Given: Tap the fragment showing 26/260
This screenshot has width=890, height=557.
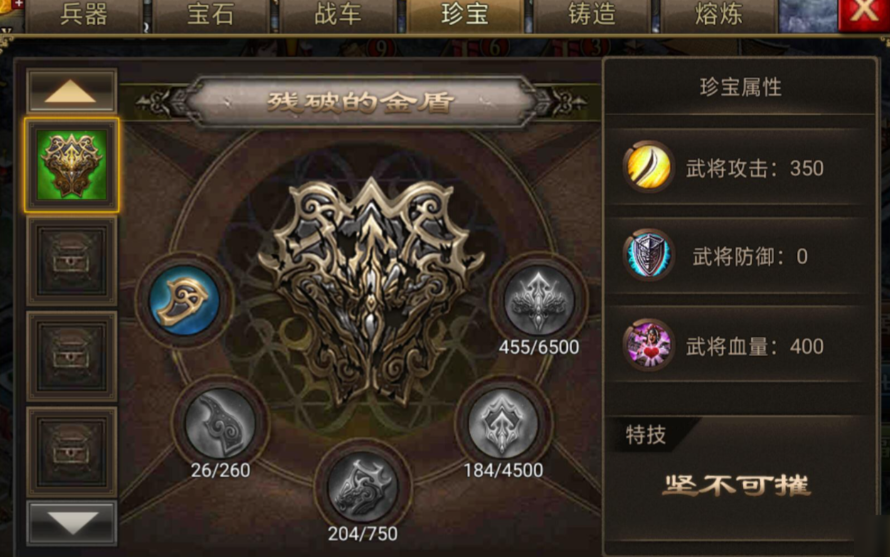Looking at the screenshot, I should 220,423.
